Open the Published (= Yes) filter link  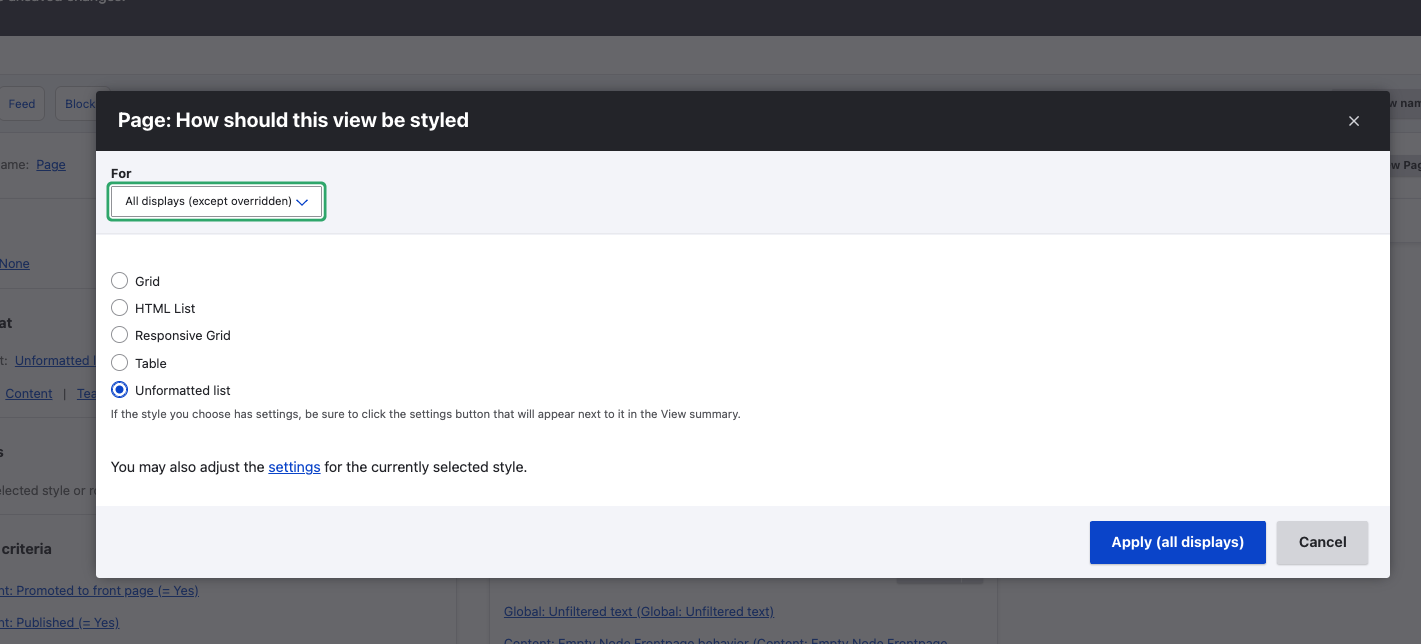[x=60, y=623]
